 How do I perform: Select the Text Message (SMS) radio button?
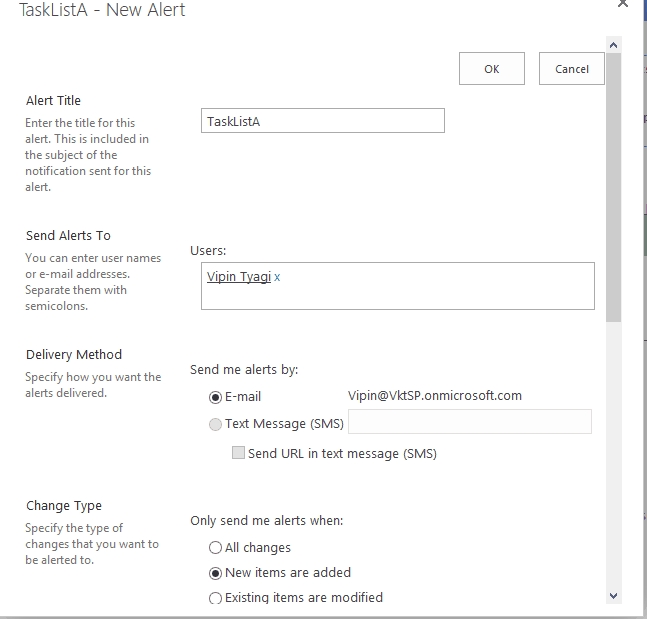pyautogui.click(x=215, y=424)
